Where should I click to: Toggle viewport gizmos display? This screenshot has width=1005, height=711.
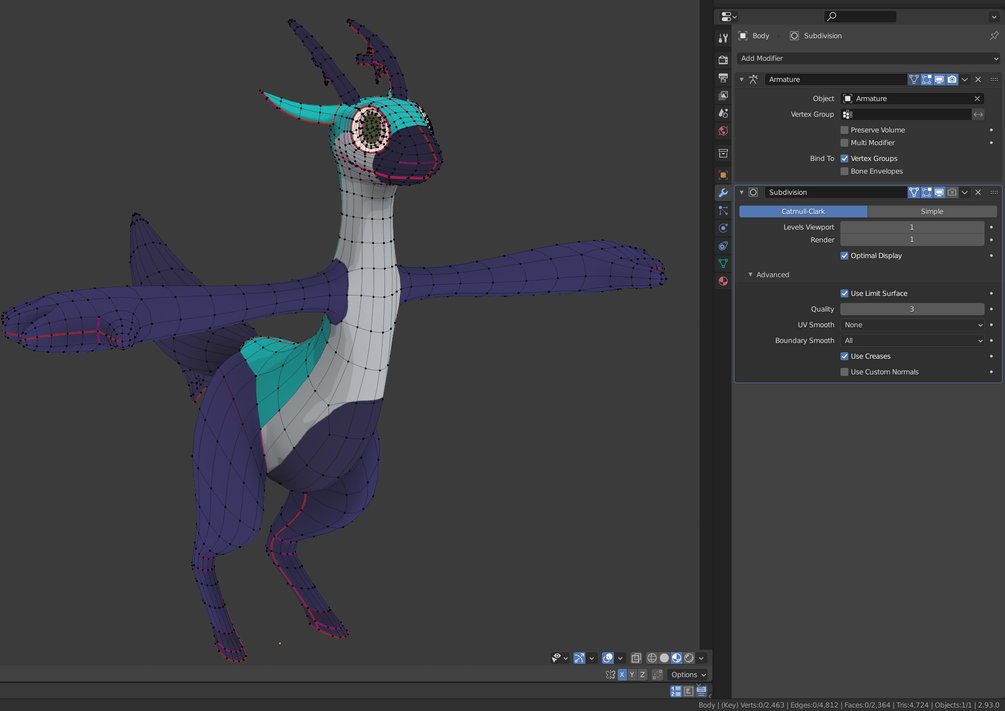[x=579, y=658]
